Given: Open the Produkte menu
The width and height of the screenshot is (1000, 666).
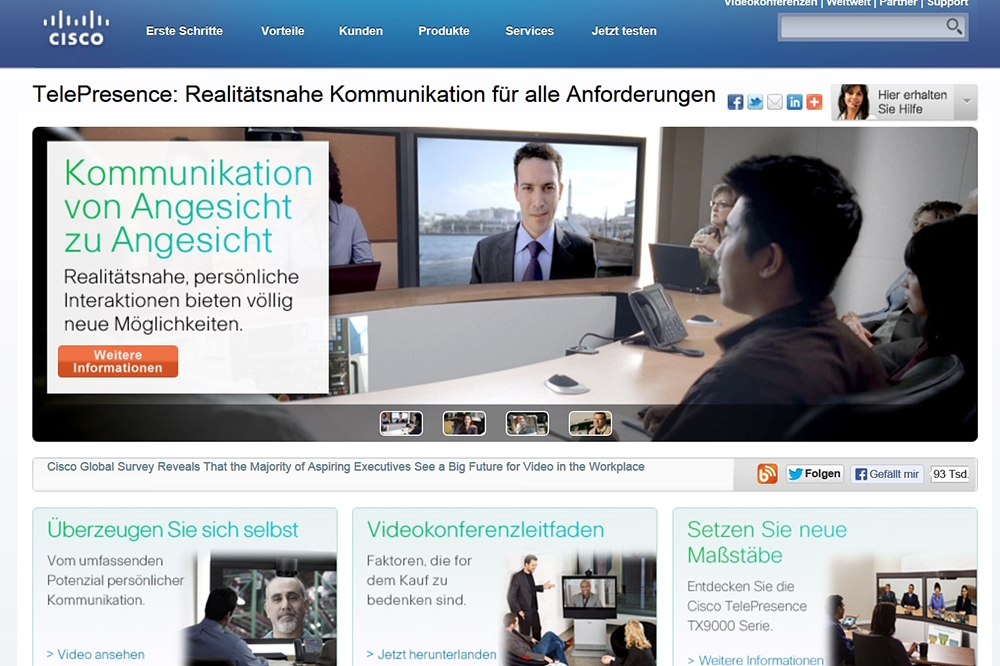Looking at the screenshot, I should point(444,31).
